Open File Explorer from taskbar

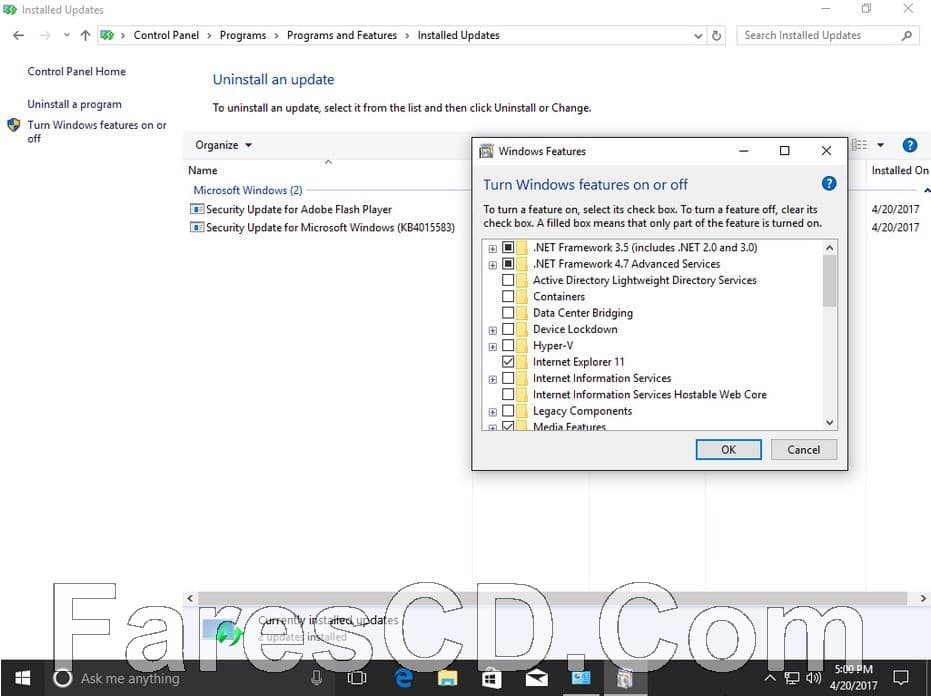pyautogui.click(x=448, y=678)
